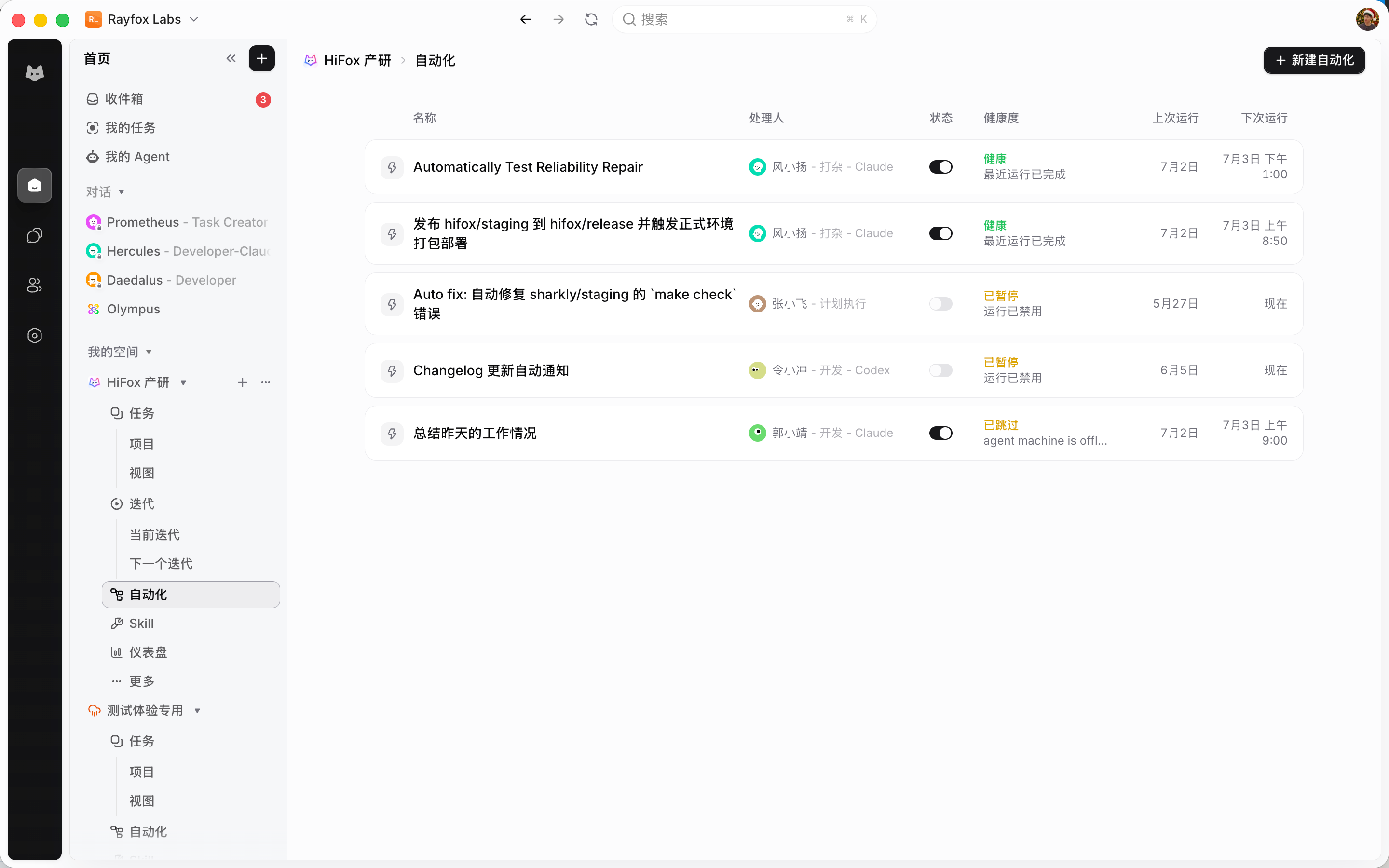
Task: Open the more options dots next to HiFox 产研
Action: (266, 382)
